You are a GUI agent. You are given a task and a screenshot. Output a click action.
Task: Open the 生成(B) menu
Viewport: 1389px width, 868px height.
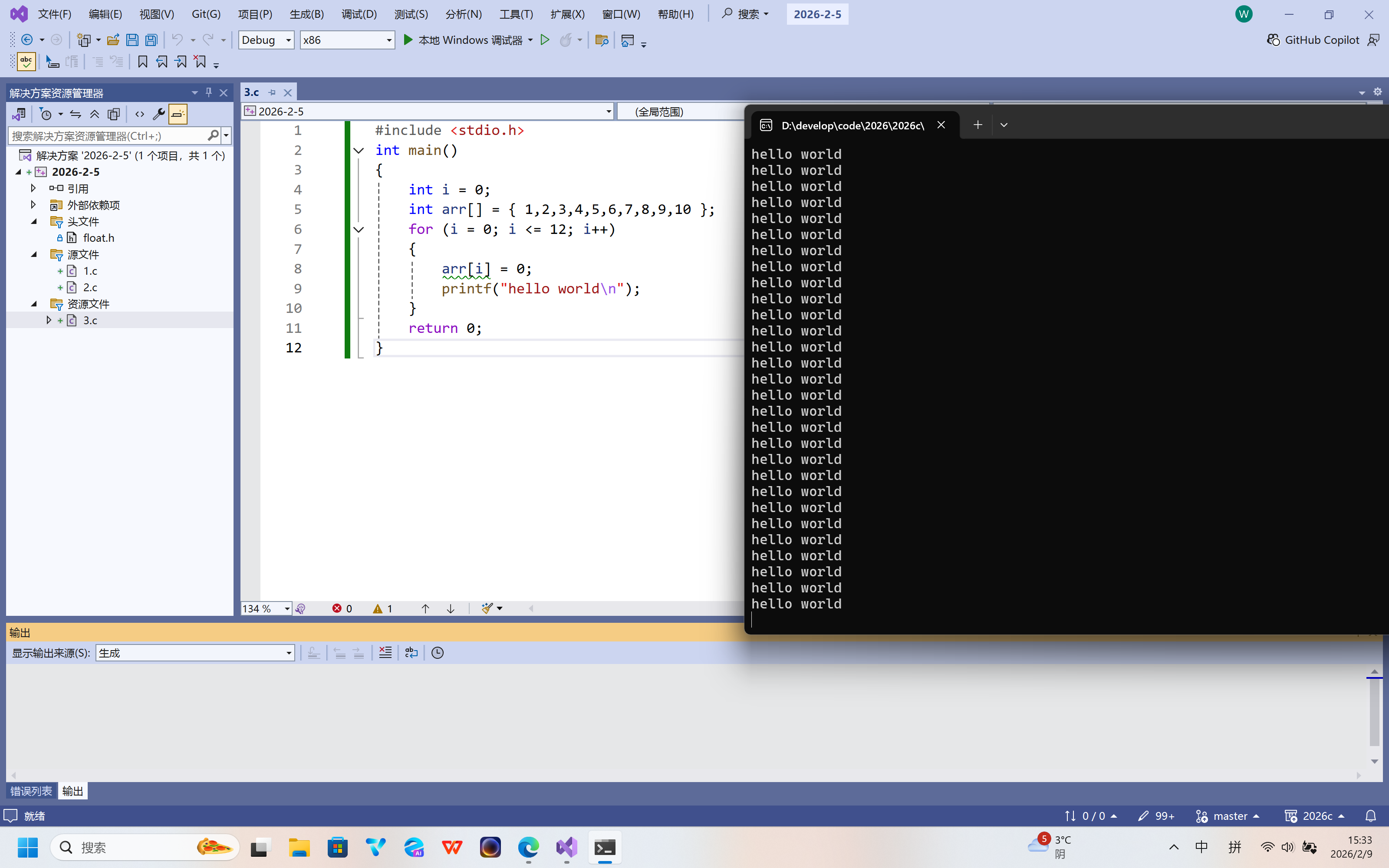click(306, 14)
